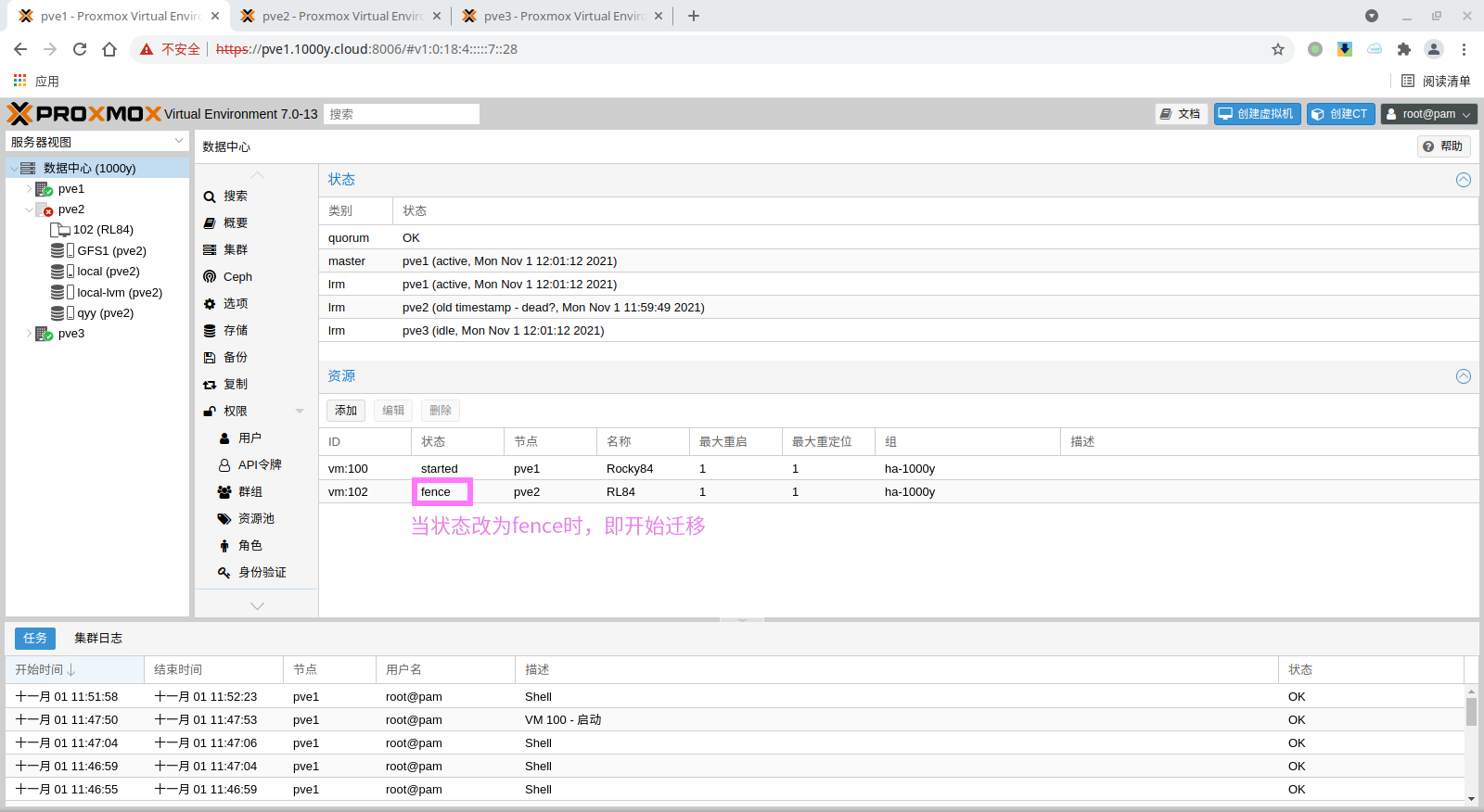Click the 选项 gear icon

[210, 304]
